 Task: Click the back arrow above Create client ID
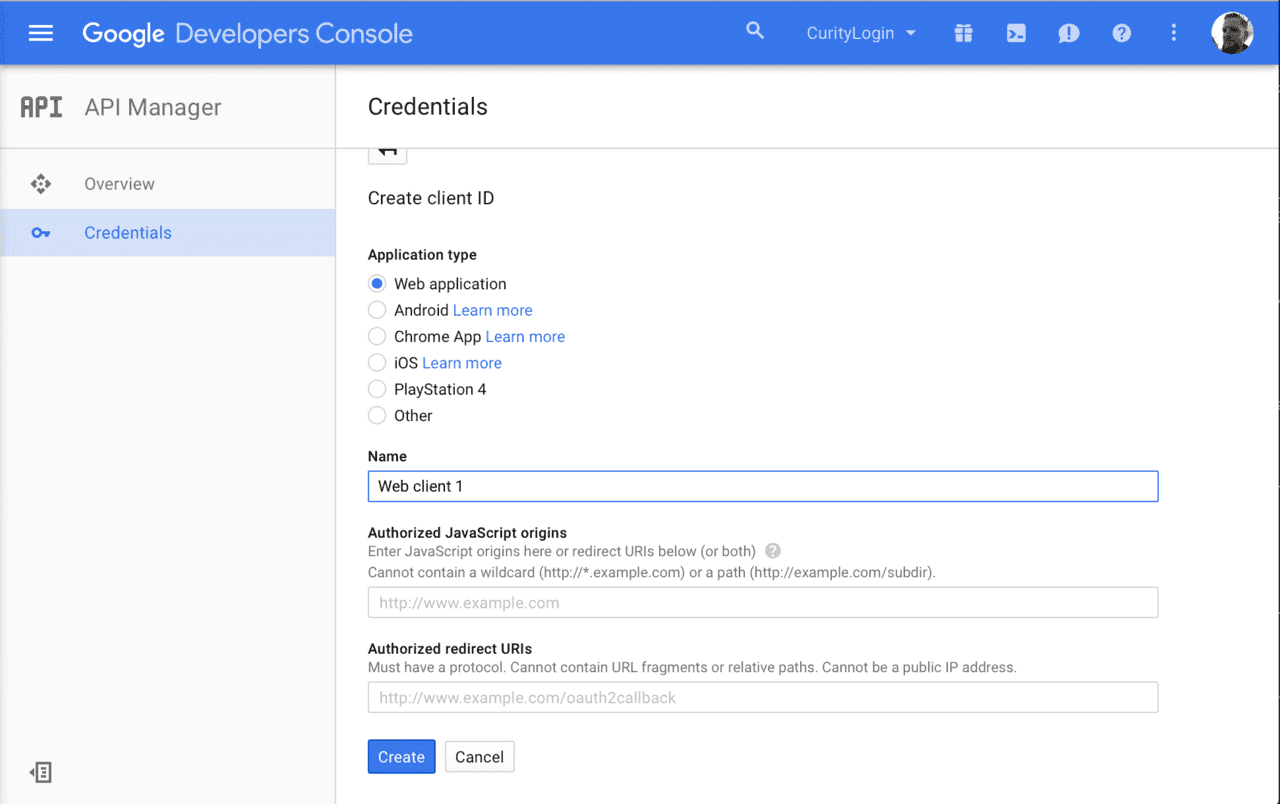[387, 151]
